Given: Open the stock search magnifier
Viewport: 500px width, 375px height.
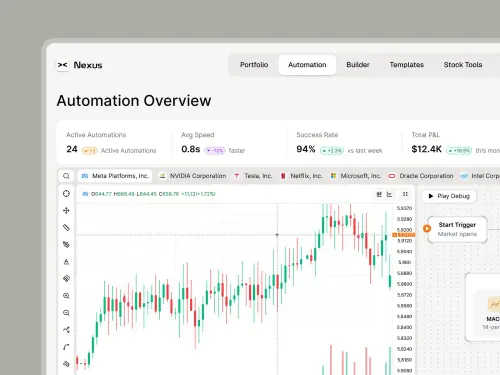Looking at the screenshot, I should pyautogui.click(x=66, y=176).
